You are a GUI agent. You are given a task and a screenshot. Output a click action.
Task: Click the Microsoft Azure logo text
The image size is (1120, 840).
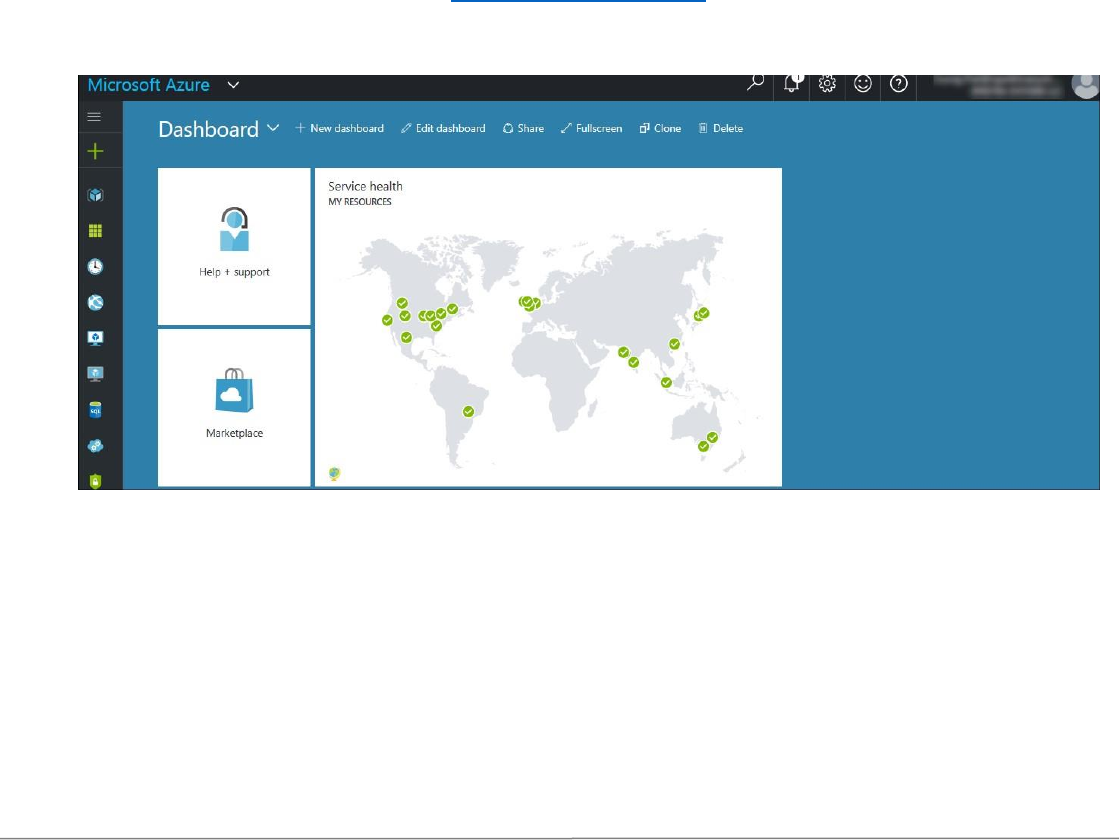point(149,85)
